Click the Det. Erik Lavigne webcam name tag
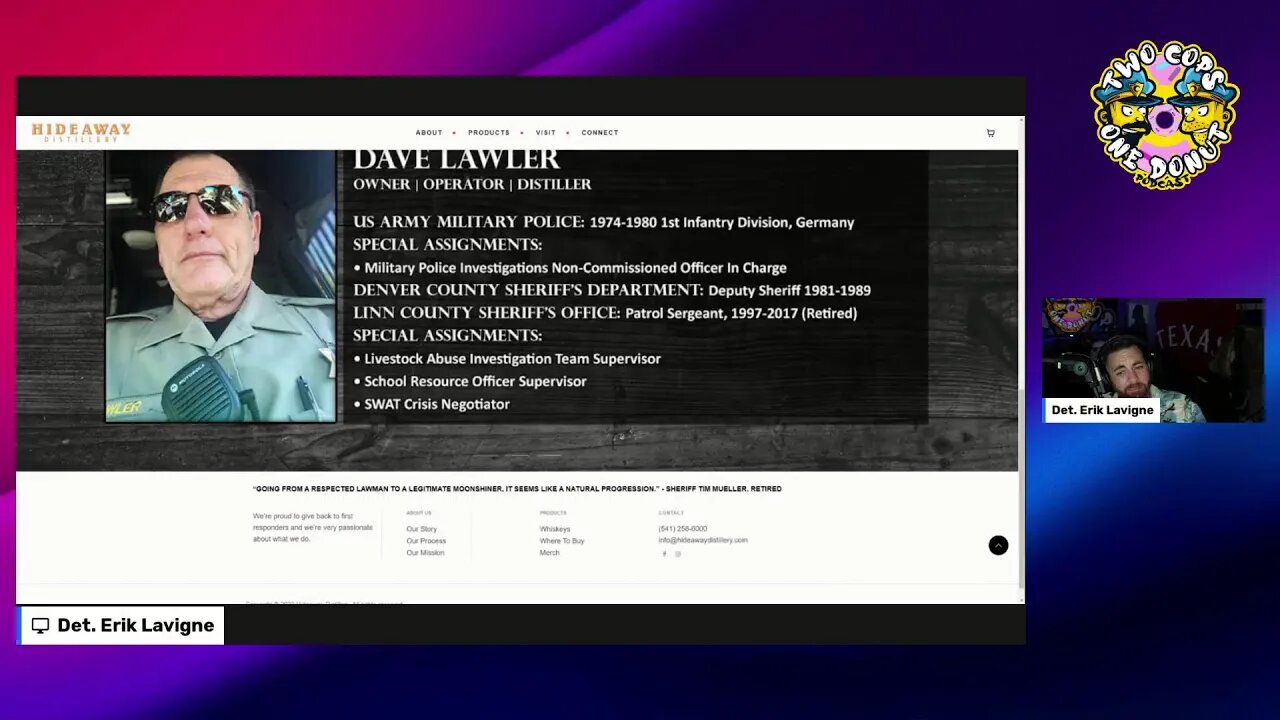 point(1102,410)
